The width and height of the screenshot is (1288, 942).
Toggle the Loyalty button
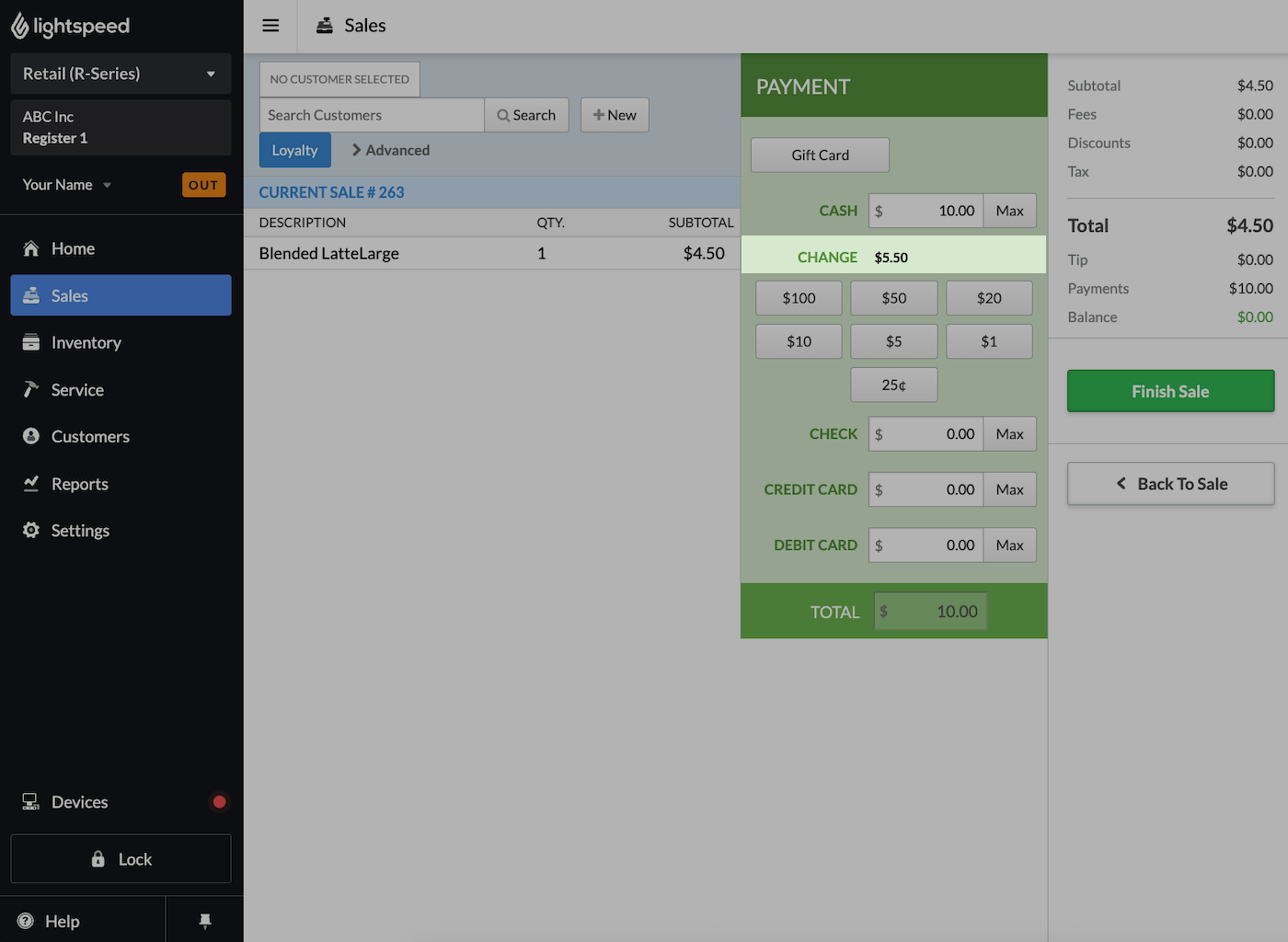click(x=294, y=150)
